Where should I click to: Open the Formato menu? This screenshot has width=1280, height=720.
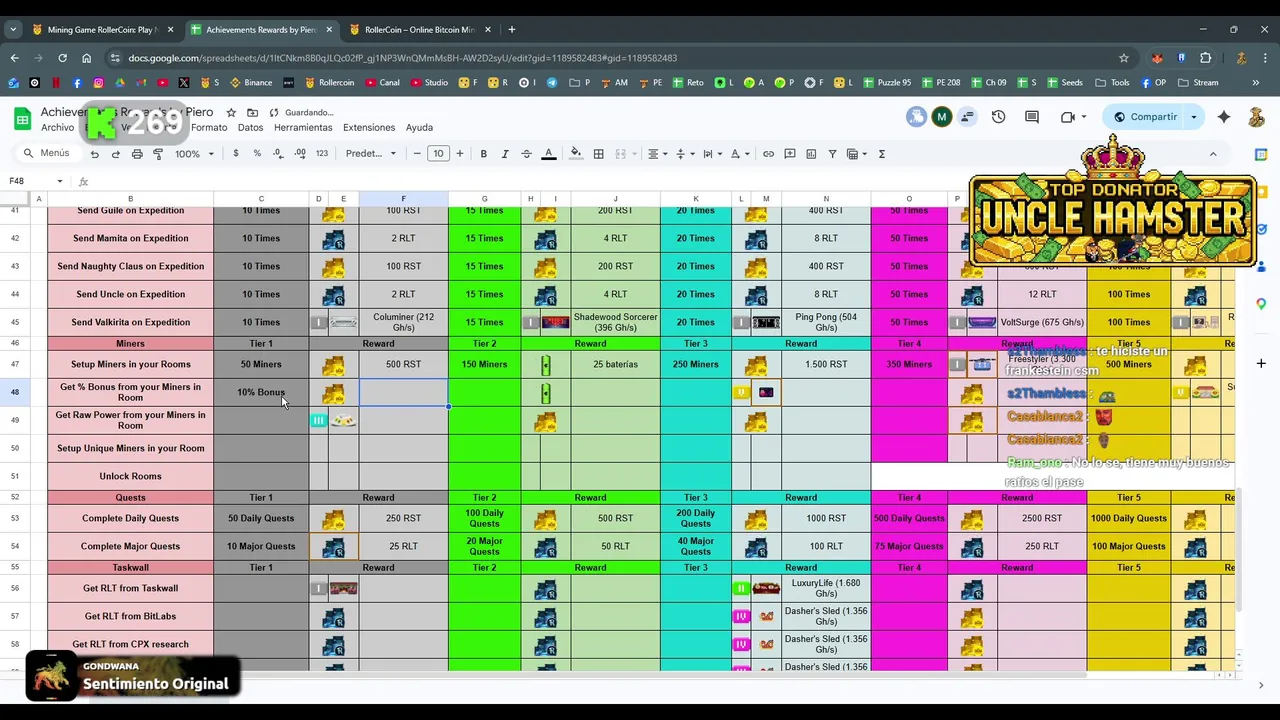[x=209, y=128]
